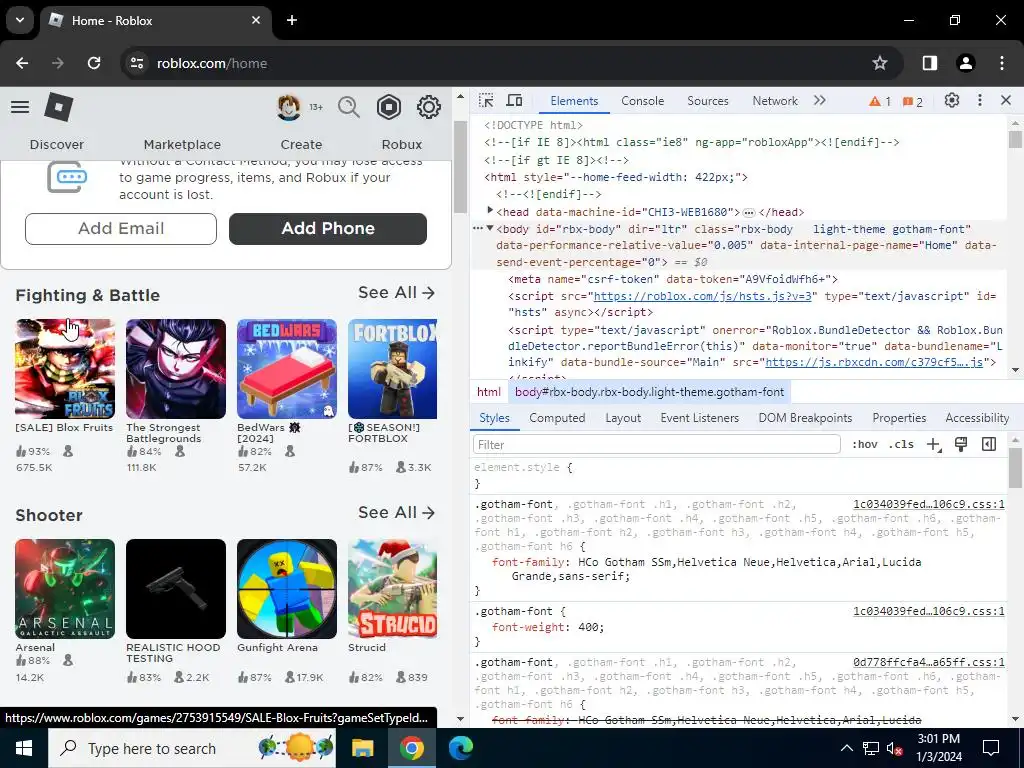Click the Roblox page vertical scrollbar thumb
The width and height of the screenshot is (1024, 768).
pyautogui.click(x=460, y=167)
